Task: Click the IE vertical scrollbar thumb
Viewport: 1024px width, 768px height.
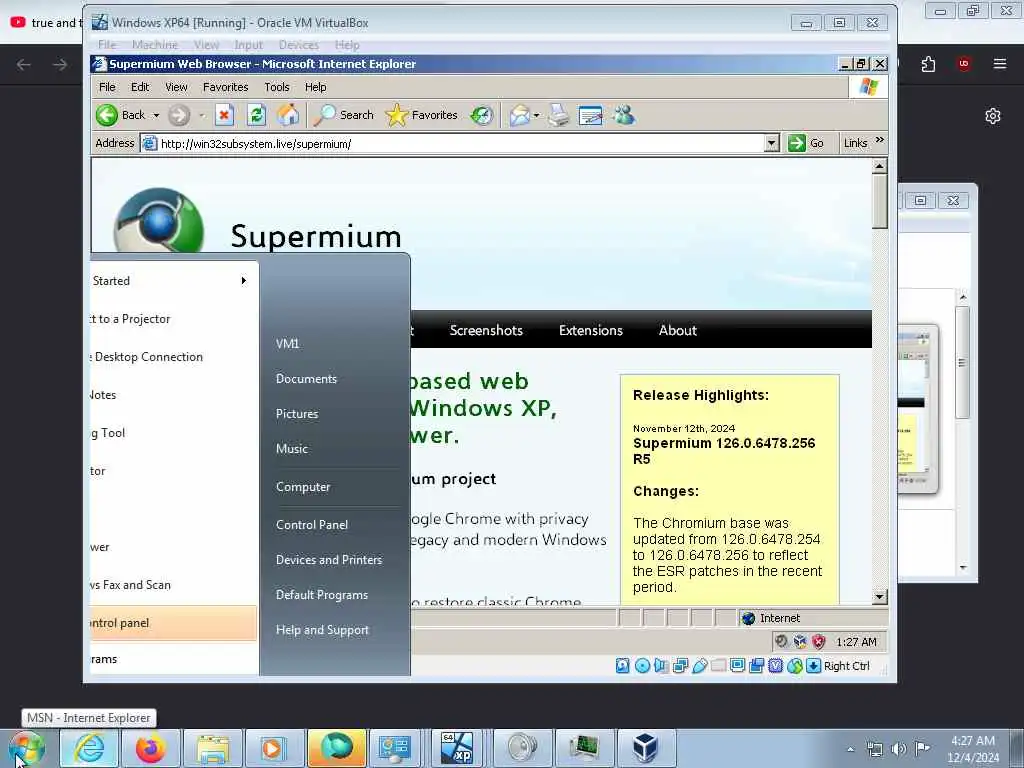Action: [880, 201]
